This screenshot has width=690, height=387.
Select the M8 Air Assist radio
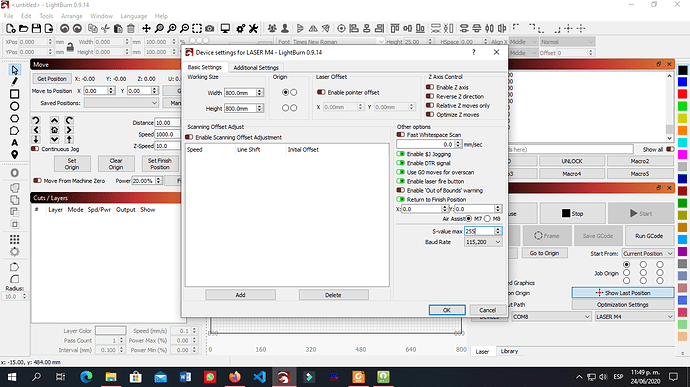pyautogui.click(x=487, y=218)
